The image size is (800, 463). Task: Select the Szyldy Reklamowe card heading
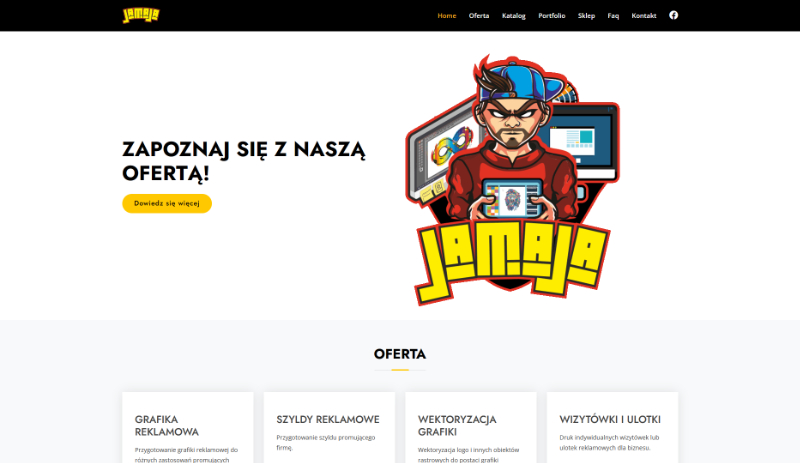tap(328, 419)
